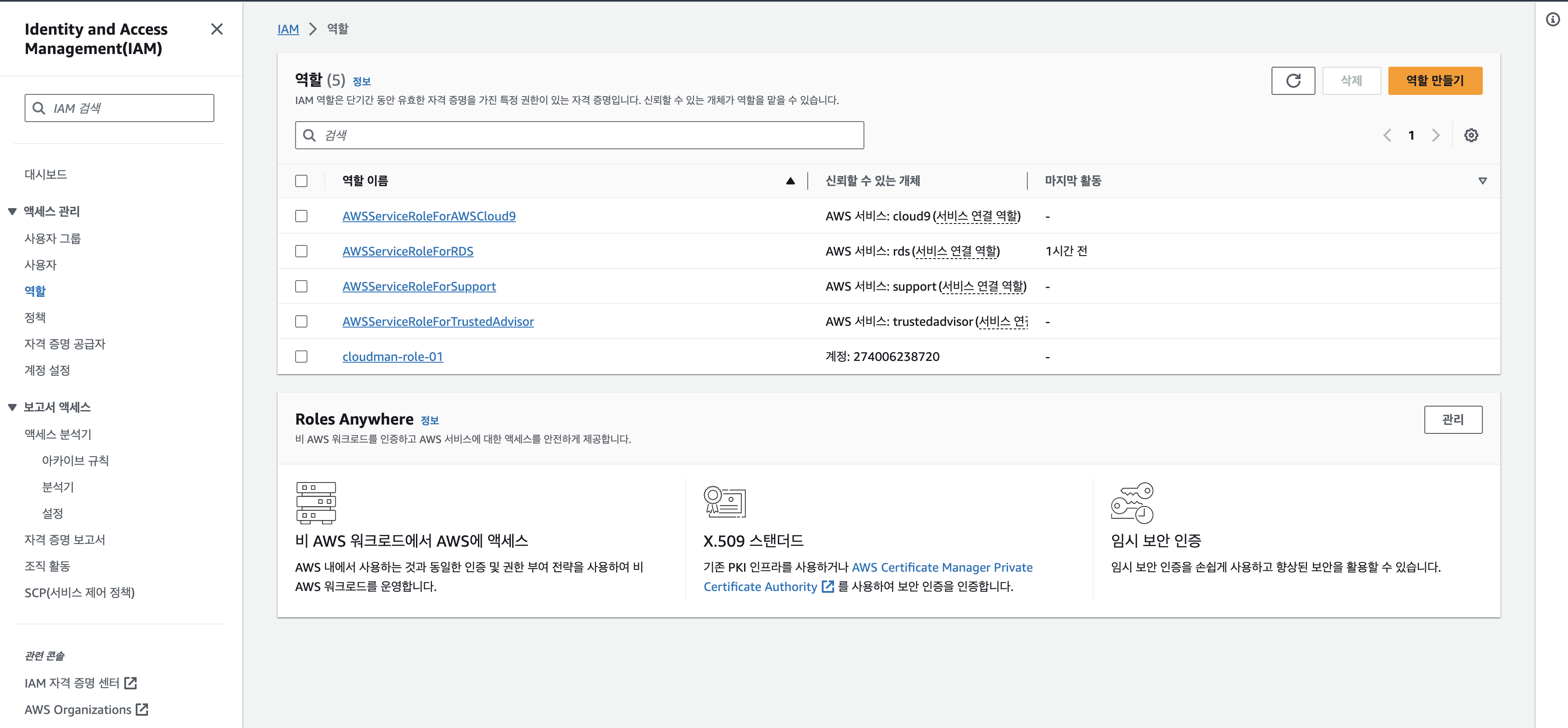Check the AWSServiceRoleForRDS row checkbox
Image resolution: width=1568 pixels, height=728 pixels.
301,252
